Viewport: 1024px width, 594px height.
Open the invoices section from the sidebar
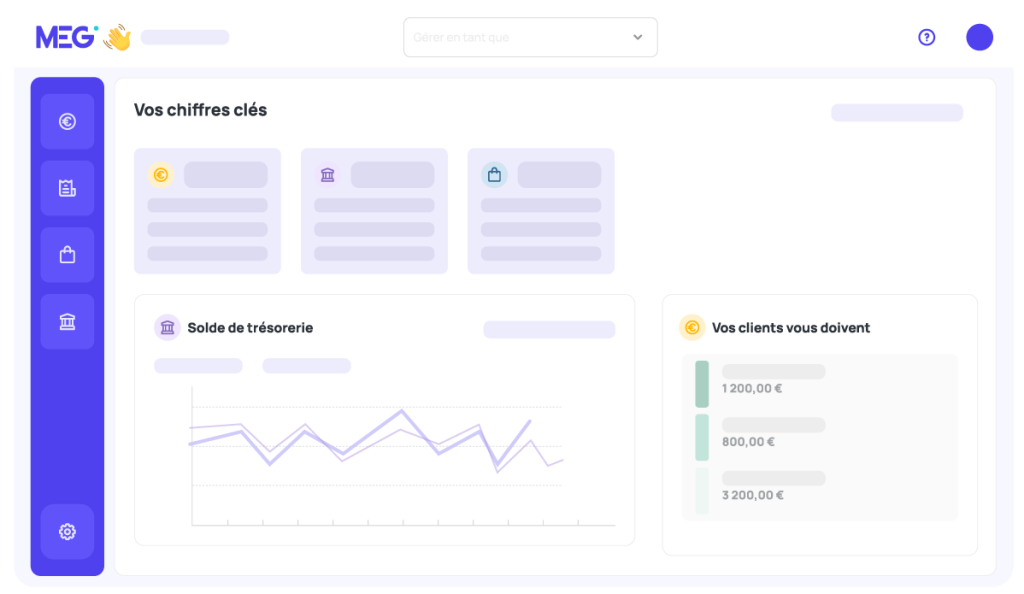click(x=67, y=187)
